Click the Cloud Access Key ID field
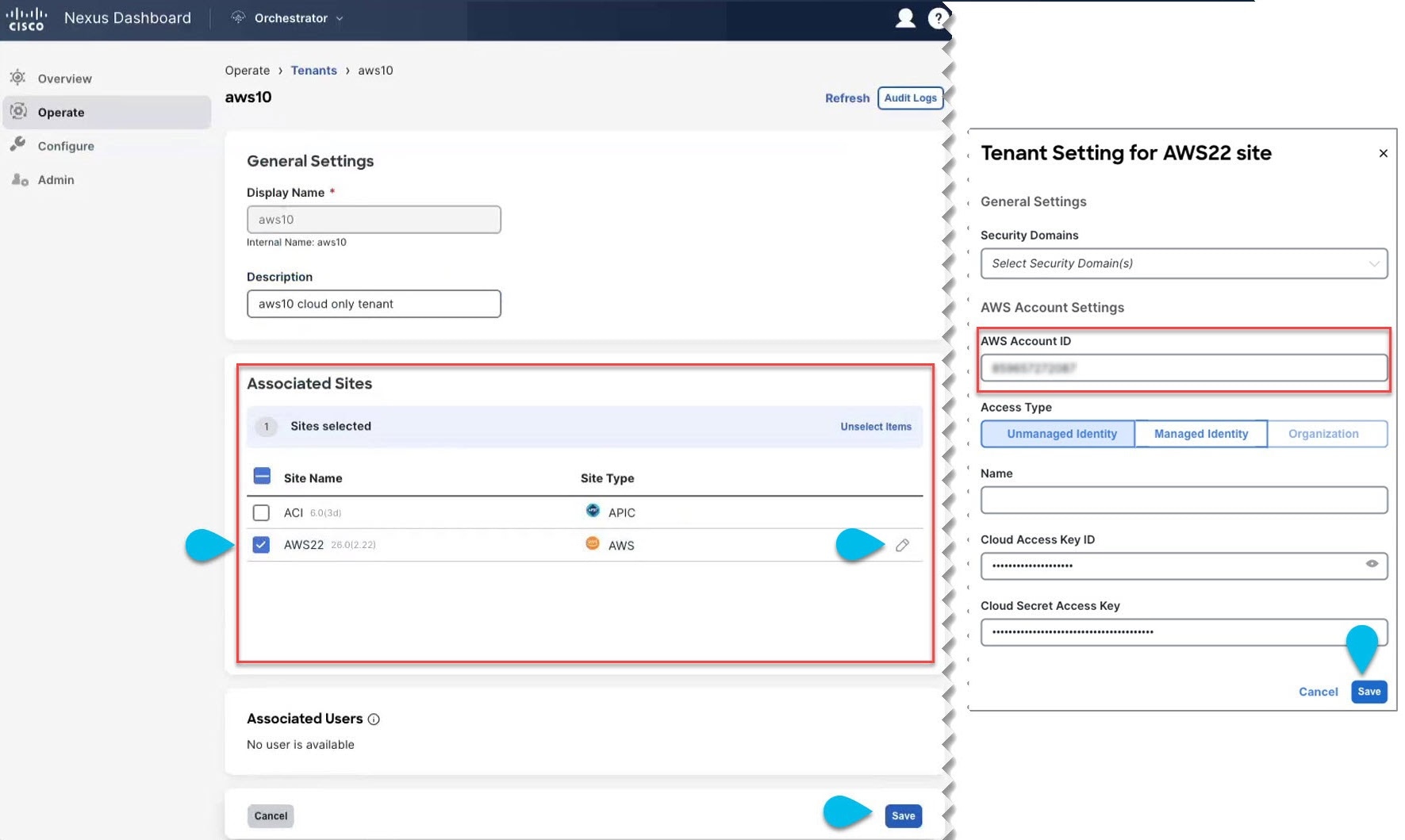The height and width of the screenshot is (840, 1405). point(1184,566)
